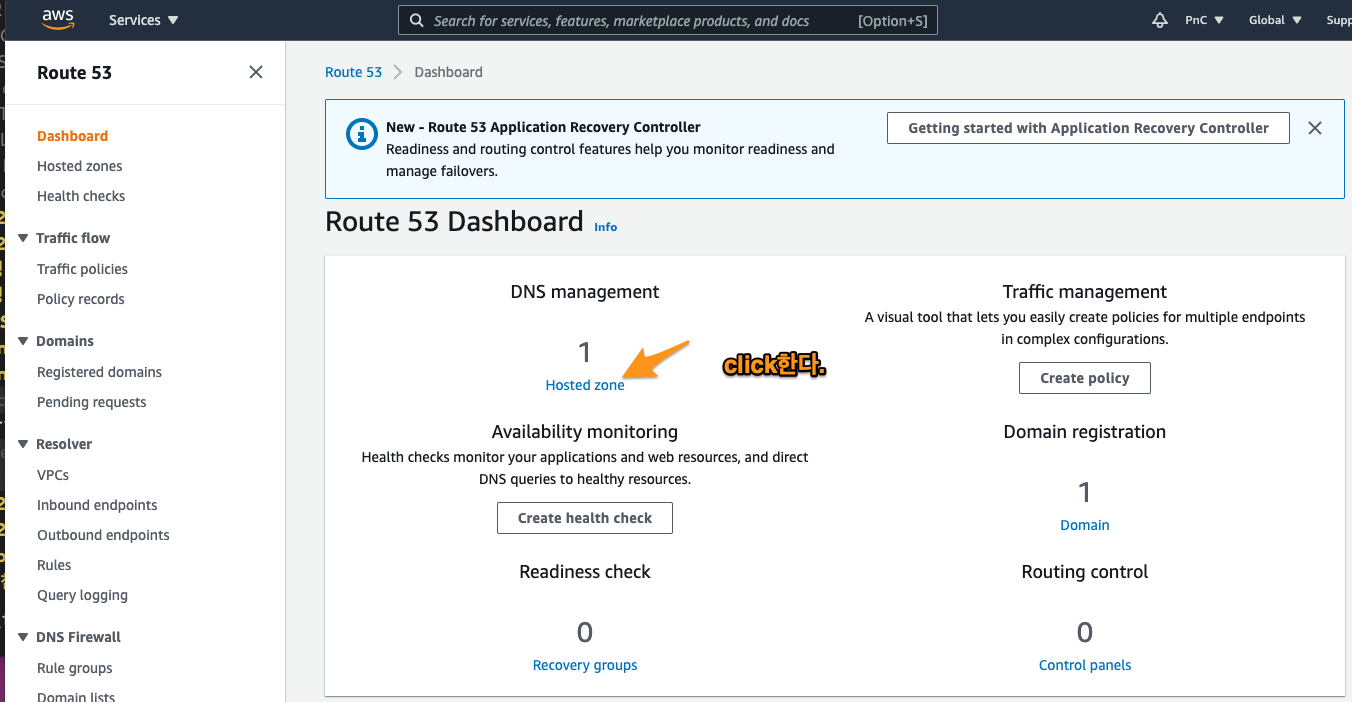
Task: Click the AWS logo home icon
Action: 59,20
